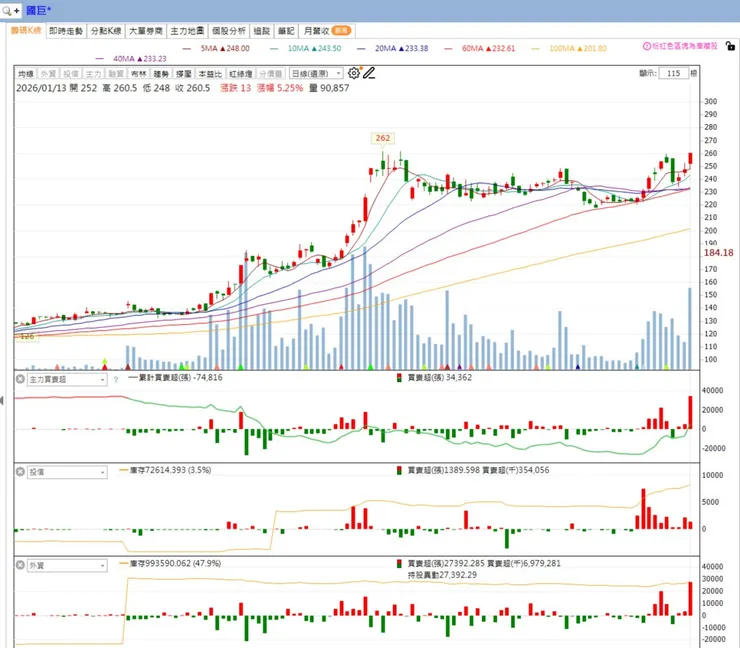Toggle 外資 overlay button
740x648 pixels.
point(48,74)
